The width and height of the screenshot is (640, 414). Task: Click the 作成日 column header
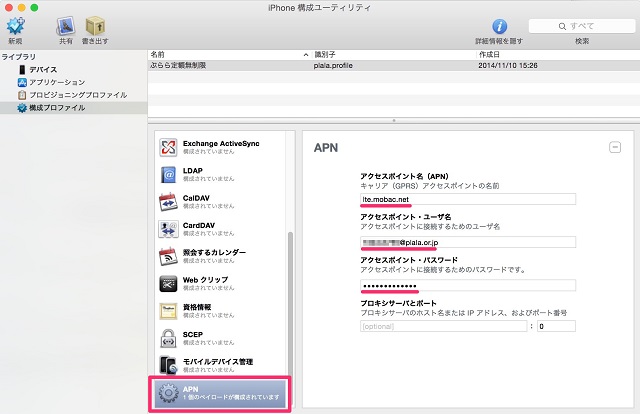click(558, 54)
